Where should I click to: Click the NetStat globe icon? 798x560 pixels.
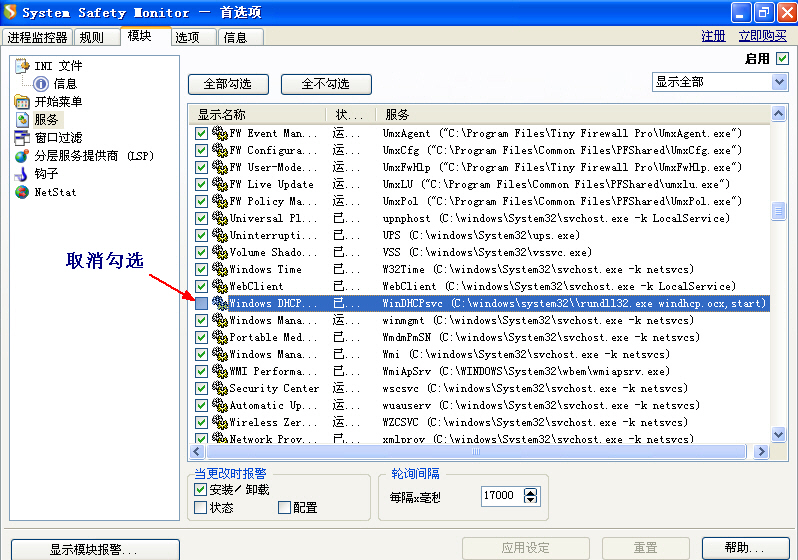point(22,192)
